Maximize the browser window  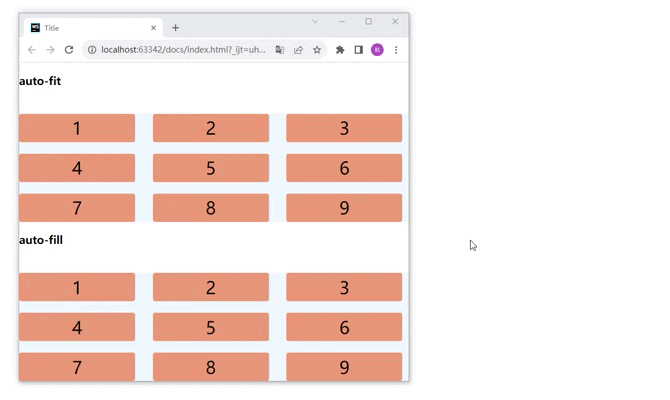[368, 21]
